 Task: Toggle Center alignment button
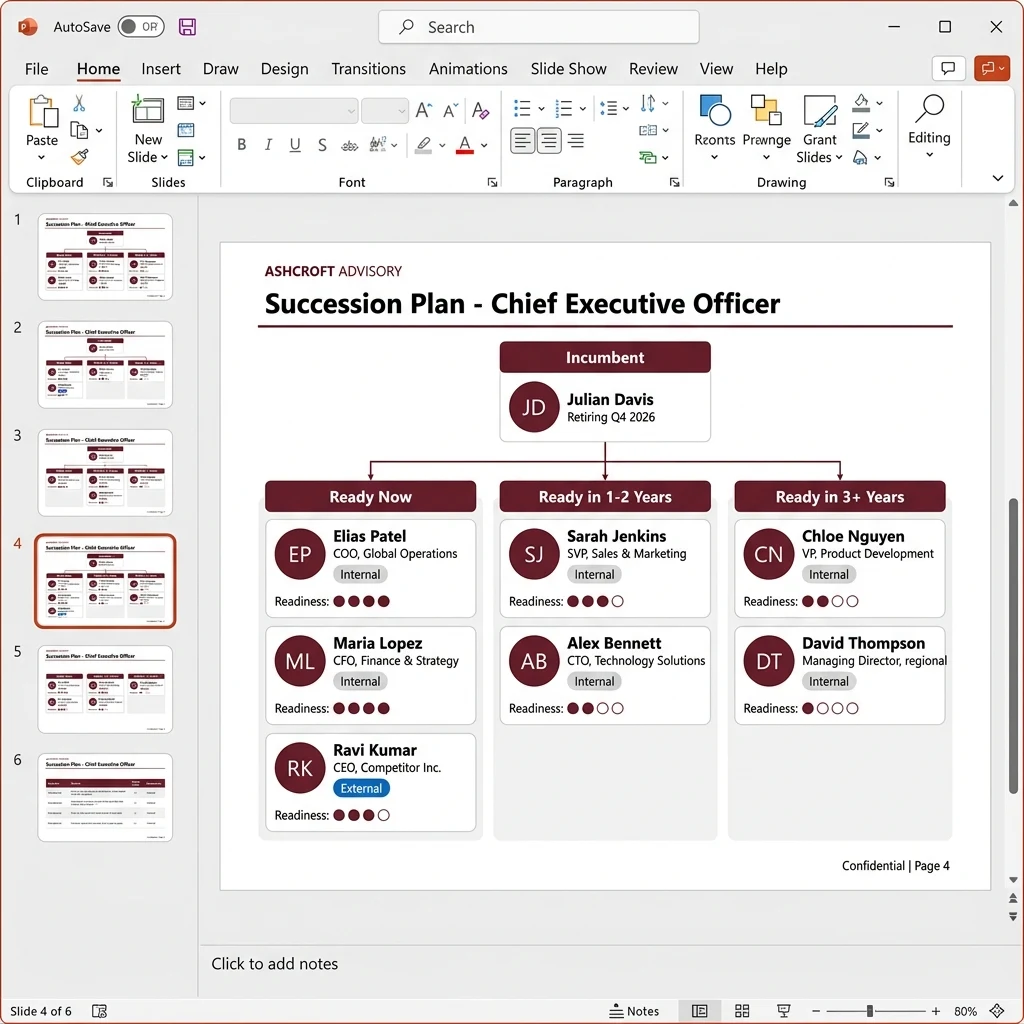(x=549, y=140)
